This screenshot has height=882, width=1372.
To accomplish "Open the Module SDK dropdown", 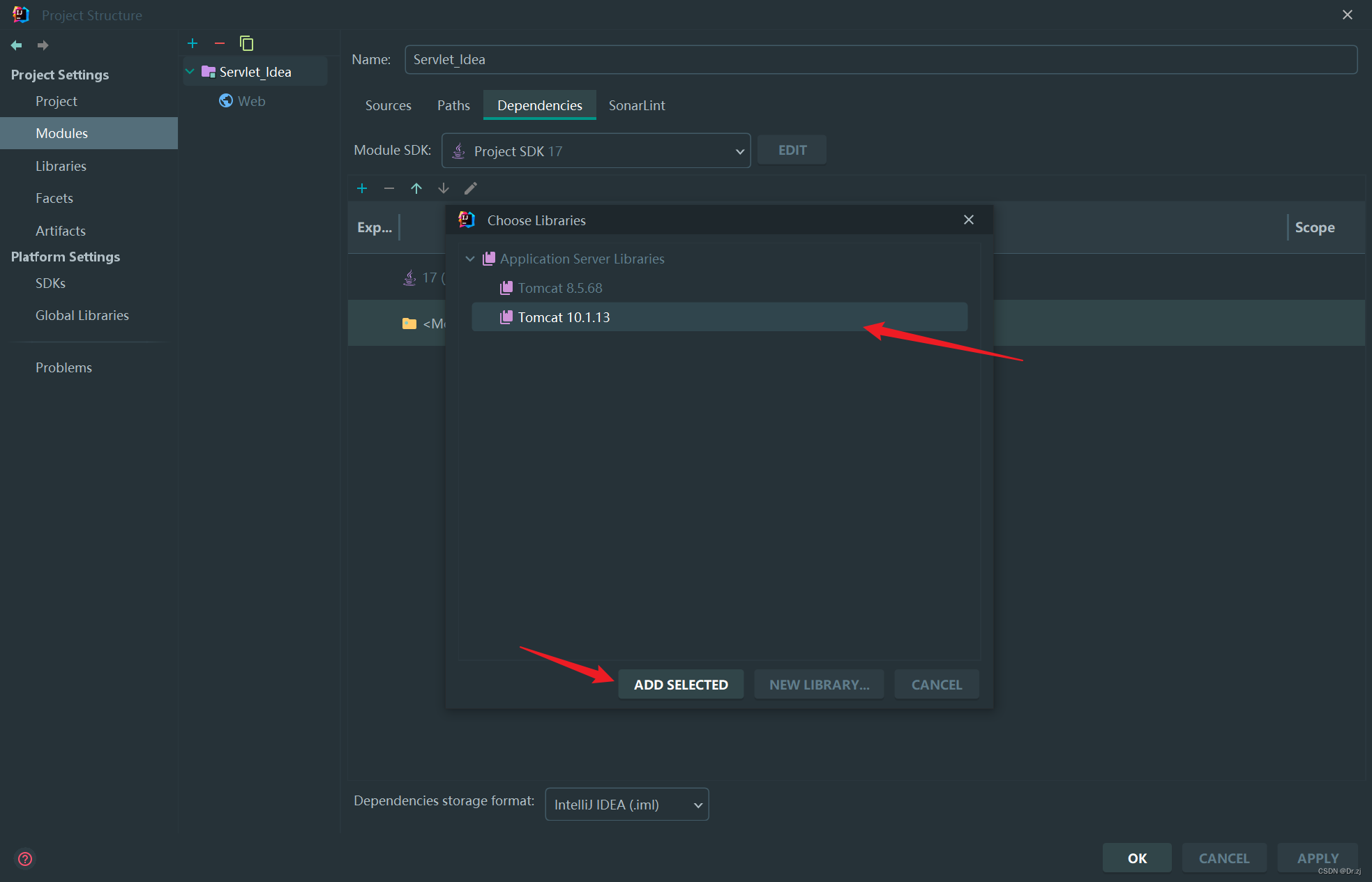I will tap(596, 151).
